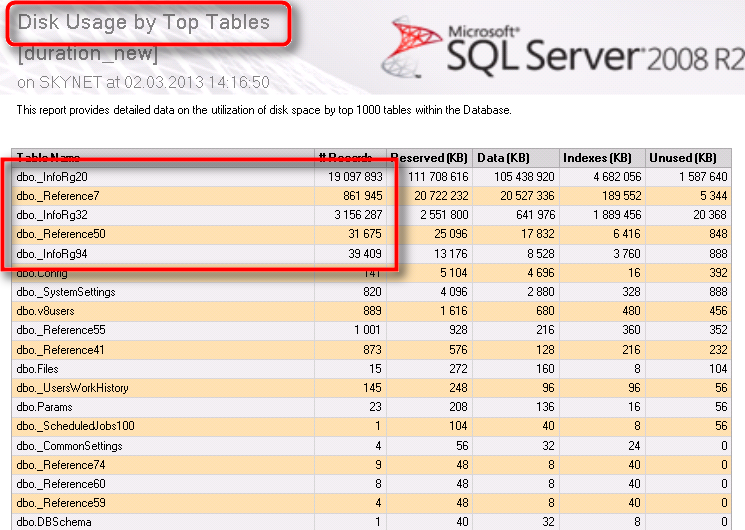
Task: Click reserved value 2 551 800
Action: [x=444, y=215]
